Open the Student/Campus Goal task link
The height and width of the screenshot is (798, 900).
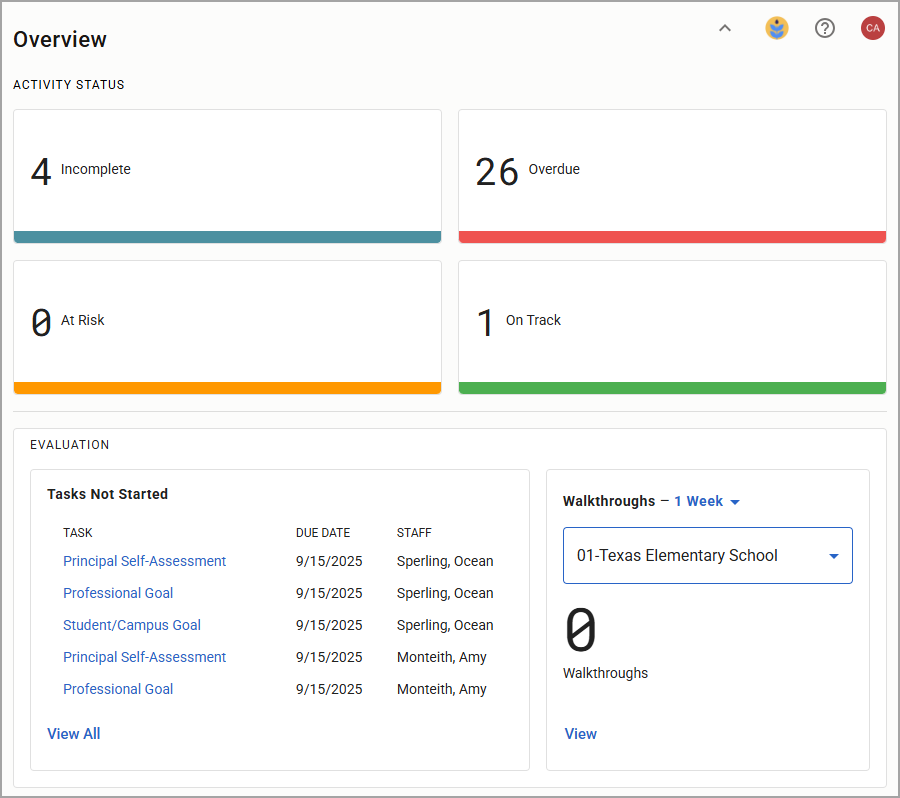point(131,625)
